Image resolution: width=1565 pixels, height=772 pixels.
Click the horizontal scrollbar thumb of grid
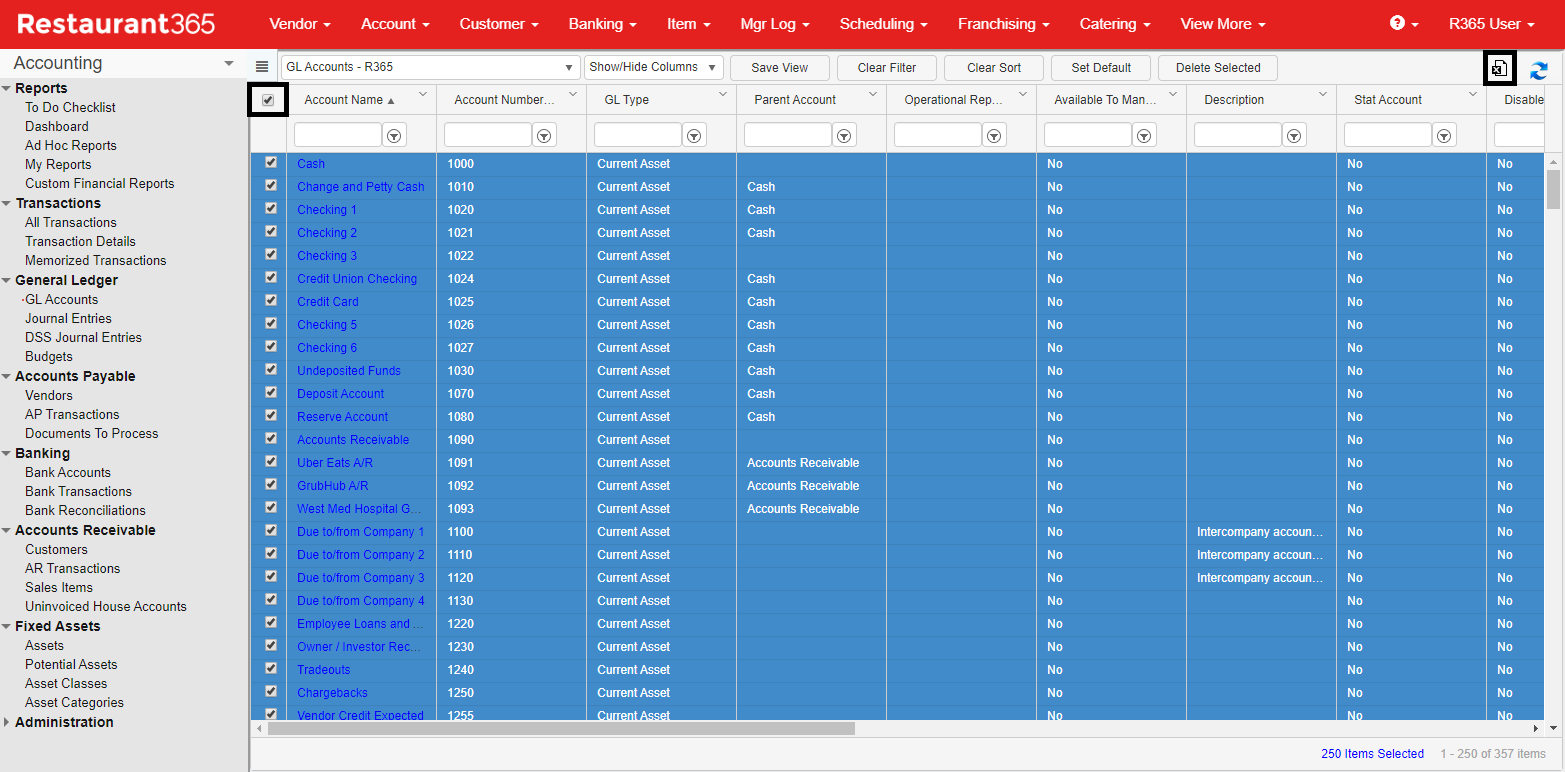coord(561,729)
